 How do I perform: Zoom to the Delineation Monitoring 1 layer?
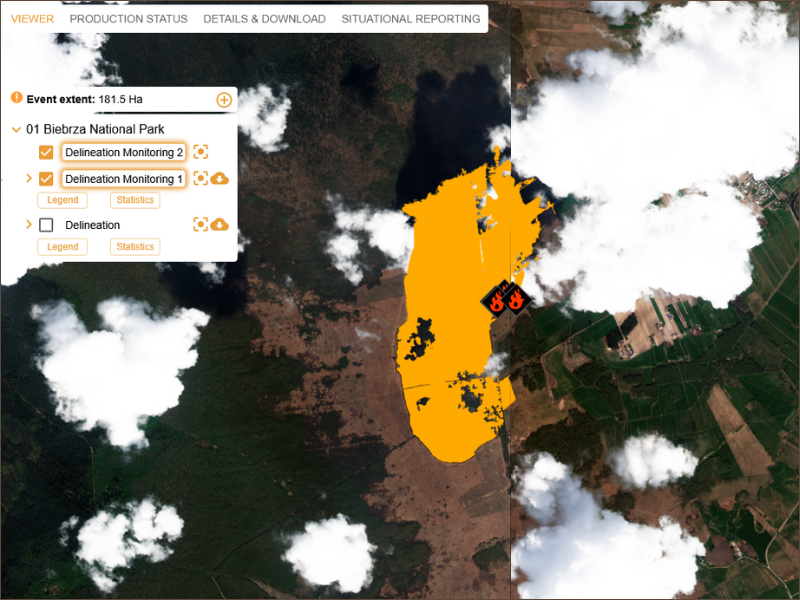(201, 178)
